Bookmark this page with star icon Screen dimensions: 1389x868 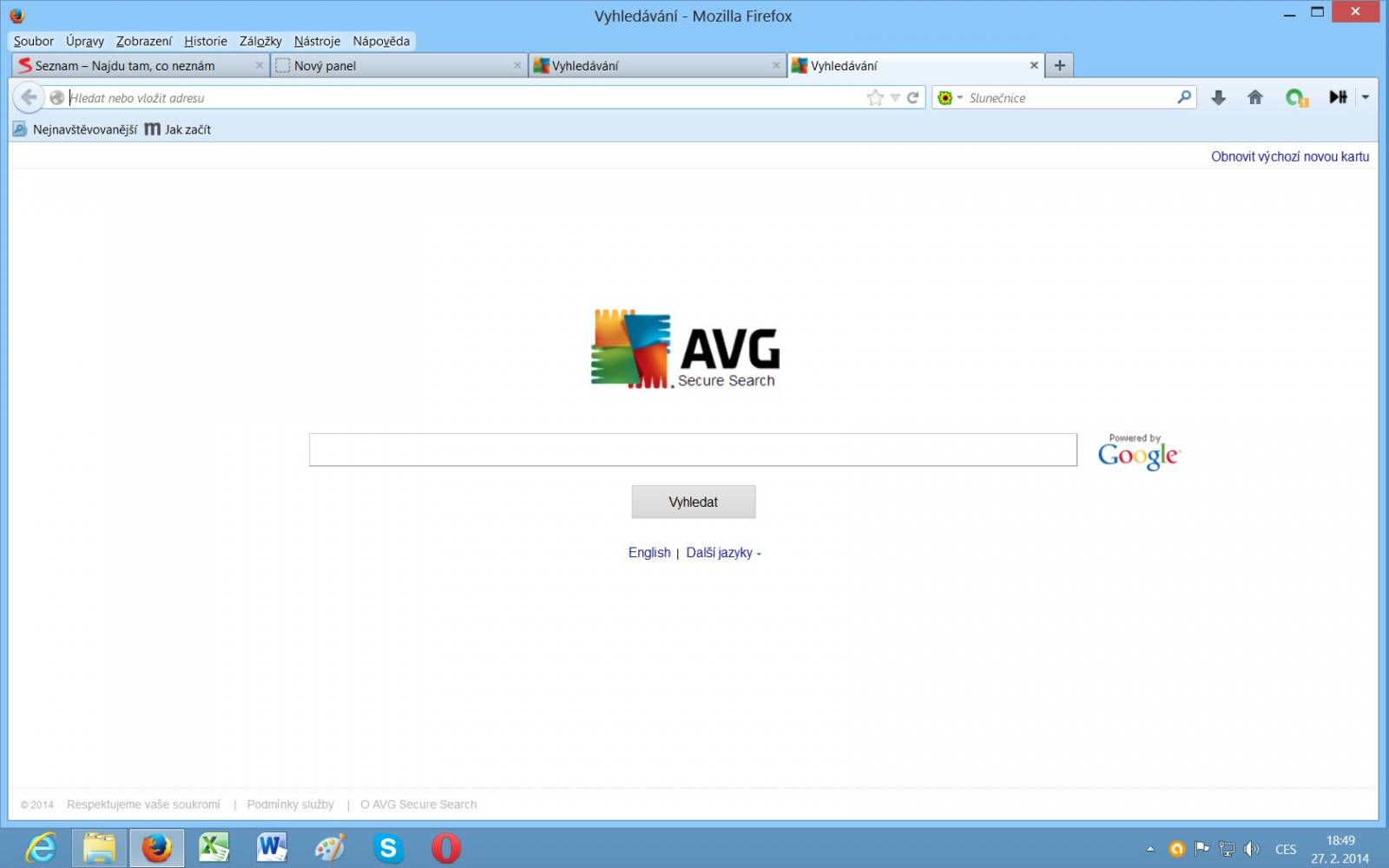(875, 98)
